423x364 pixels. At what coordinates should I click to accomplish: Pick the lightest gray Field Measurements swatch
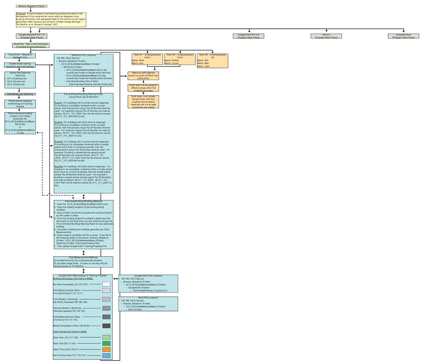pos(106,291)
